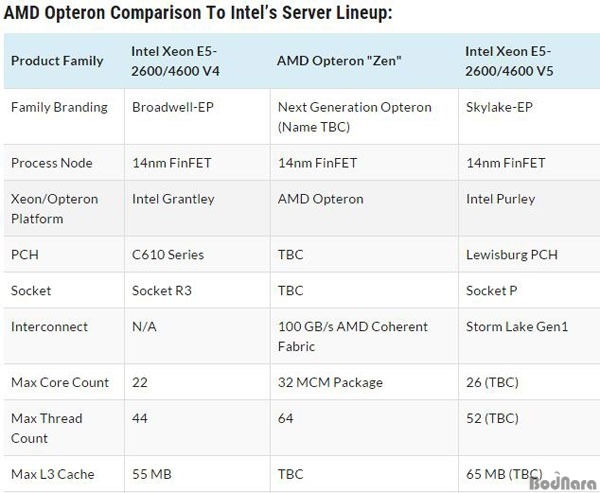Select the Product Family column header

[x=57, y=60]
